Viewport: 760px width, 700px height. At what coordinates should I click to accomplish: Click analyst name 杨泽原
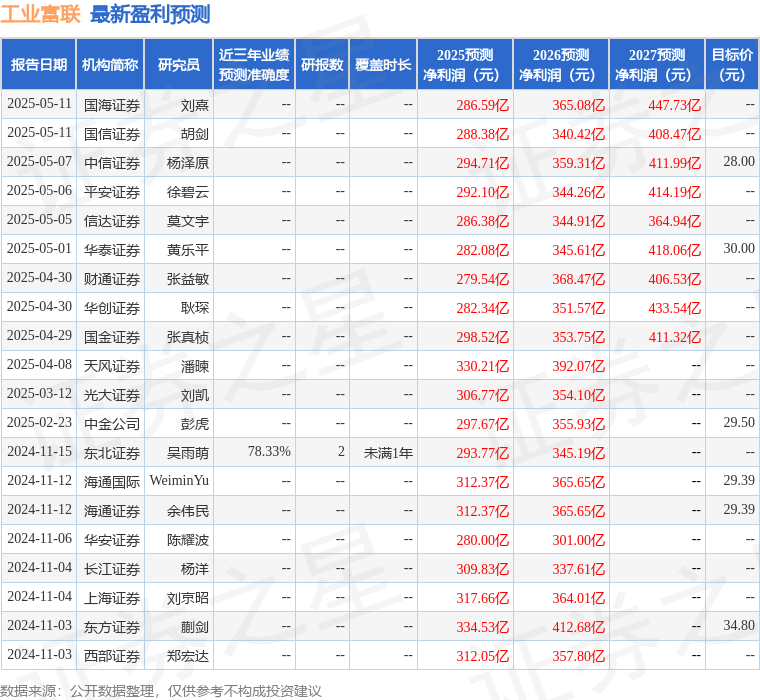[188, 162]
